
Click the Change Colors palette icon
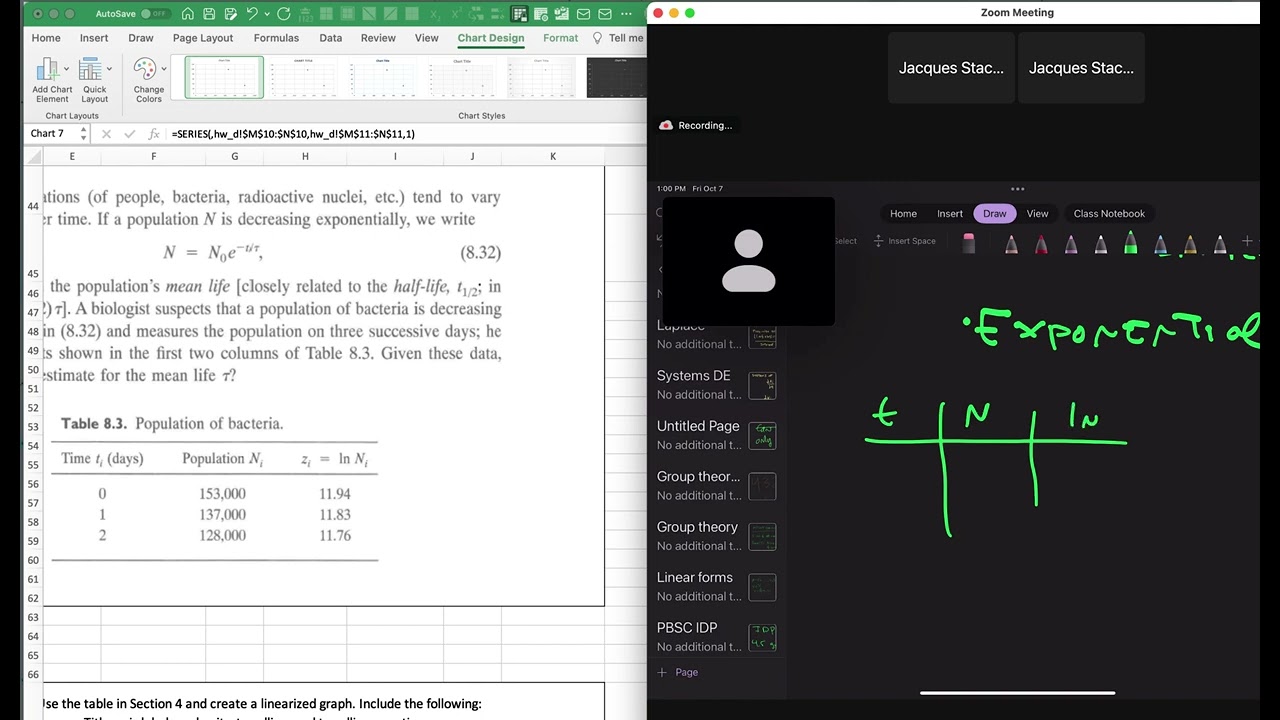[145, 70]
